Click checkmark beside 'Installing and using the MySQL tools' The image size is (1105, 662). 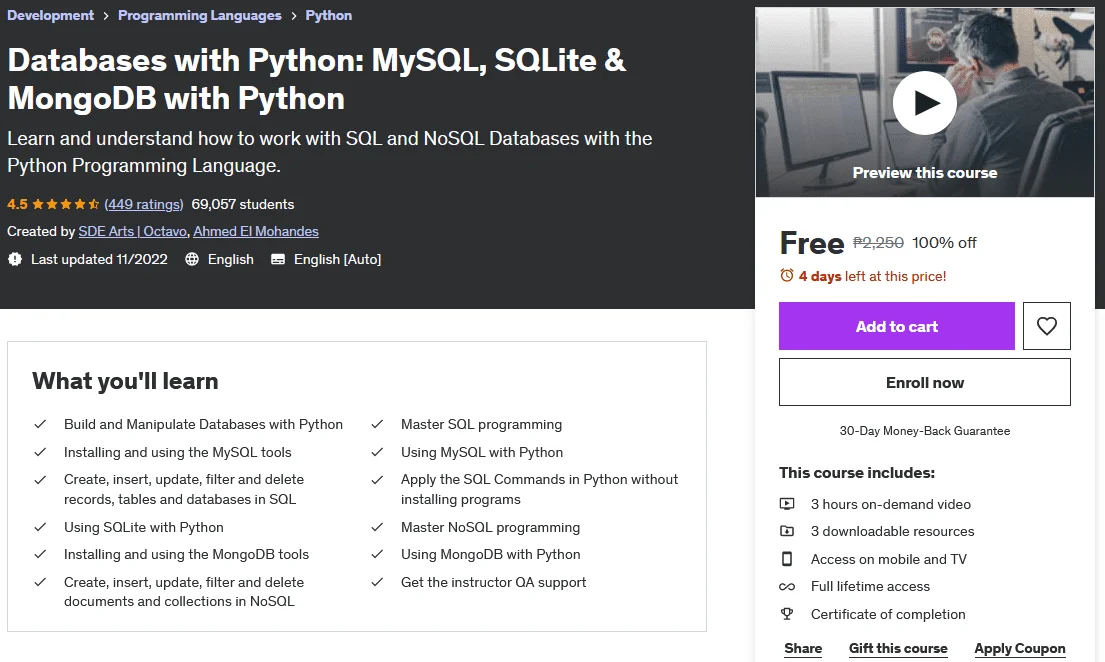point(40,452)
